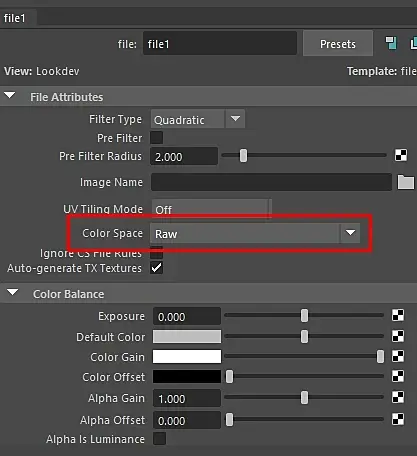Click the checker map icon for Color Offset
The height and width of the screenshot is (456, 417).
pyautogui.click(x=398, y=376)
